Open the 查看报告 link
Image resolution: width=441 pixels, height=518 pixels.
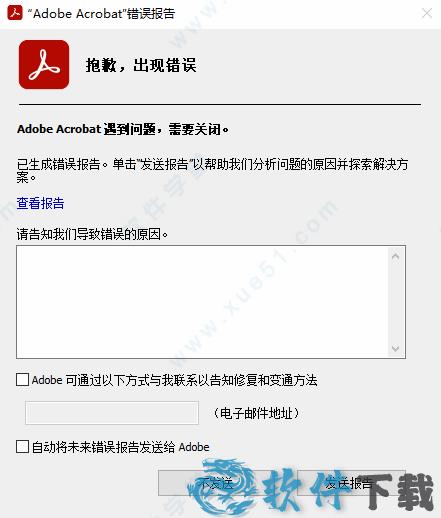tap(40, 203)
